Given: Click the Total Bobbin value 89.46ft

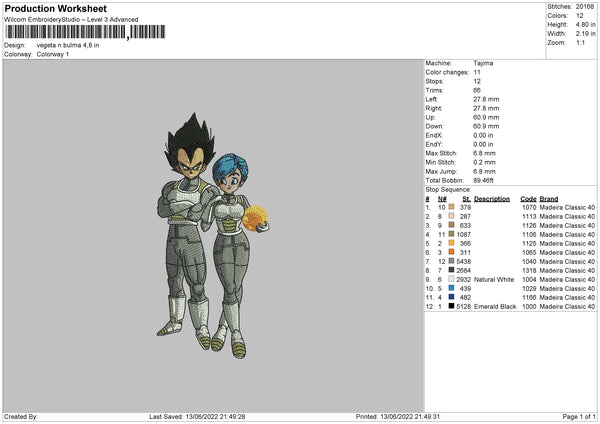Looking at the screenshot, I should point(484,180).
